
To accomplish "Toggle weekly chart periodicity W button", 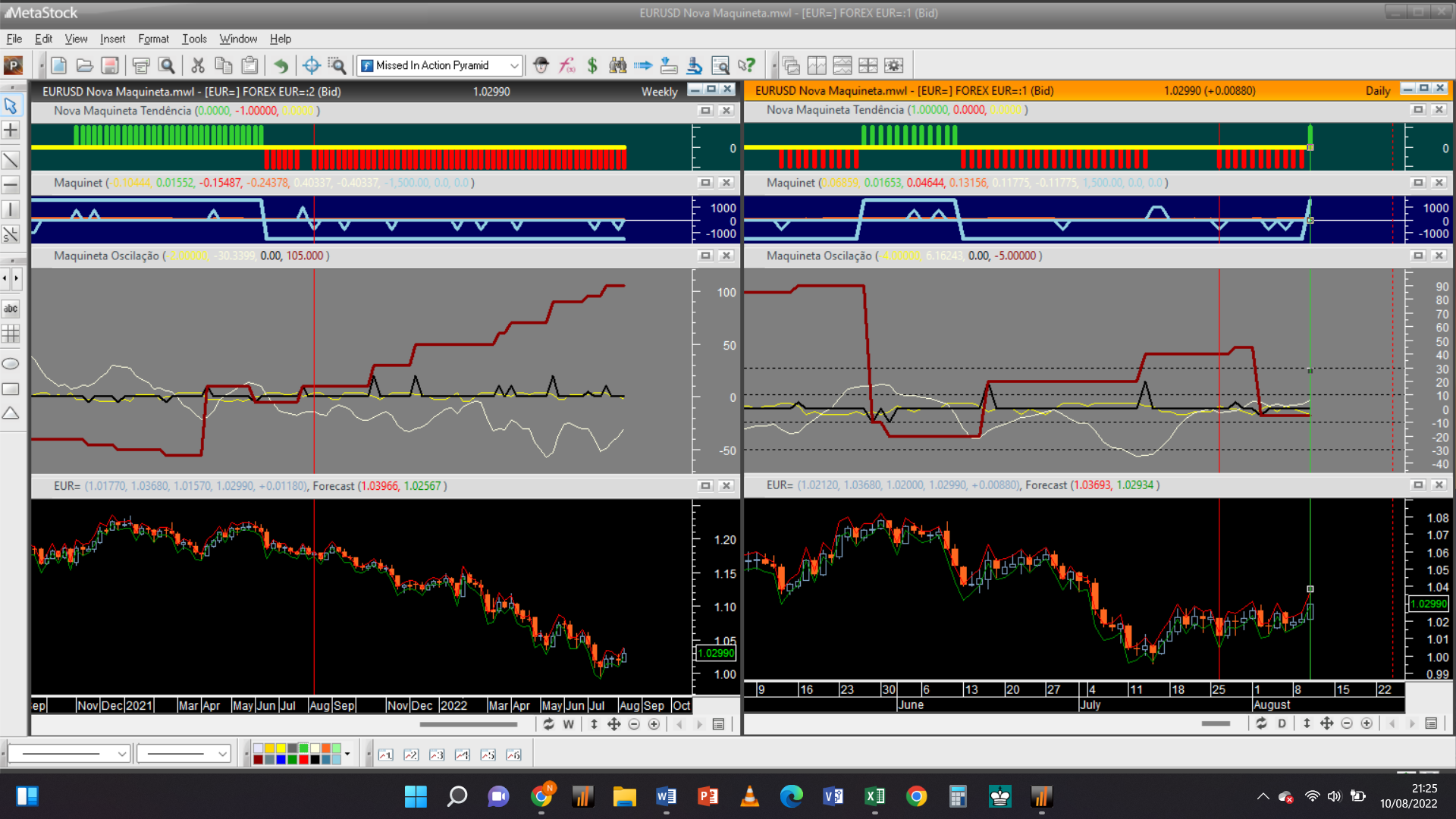I will click(x=569, y=724).
